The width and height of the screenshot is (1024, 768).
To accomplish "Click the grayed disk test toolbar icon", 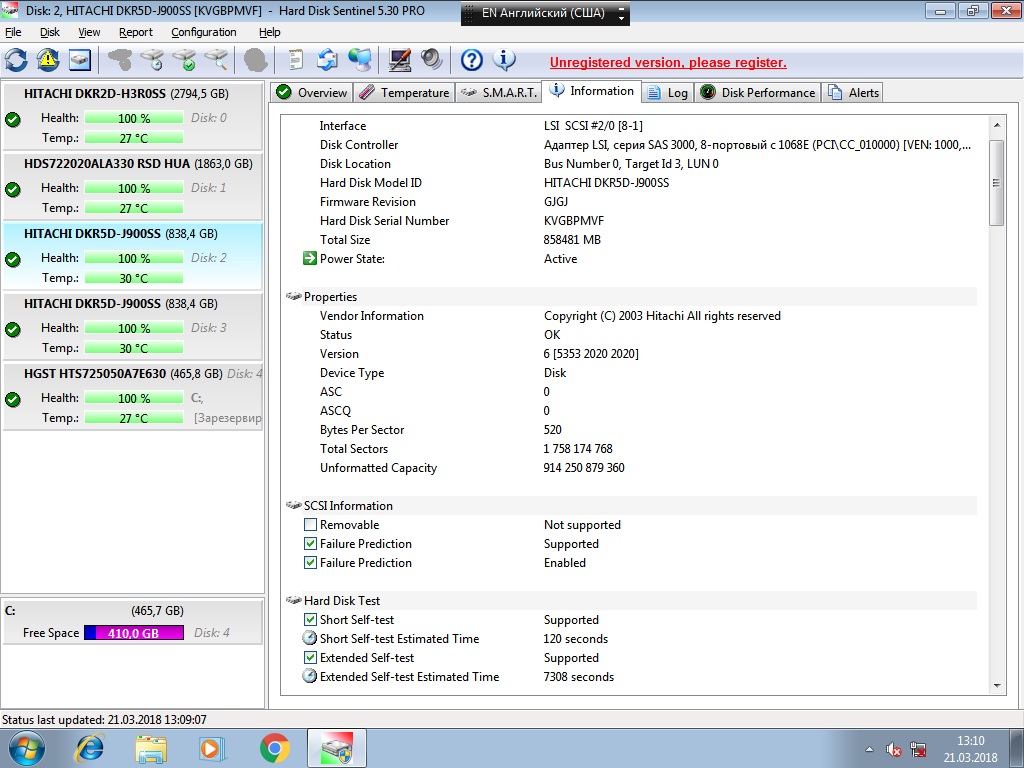I will coord(120,60).
